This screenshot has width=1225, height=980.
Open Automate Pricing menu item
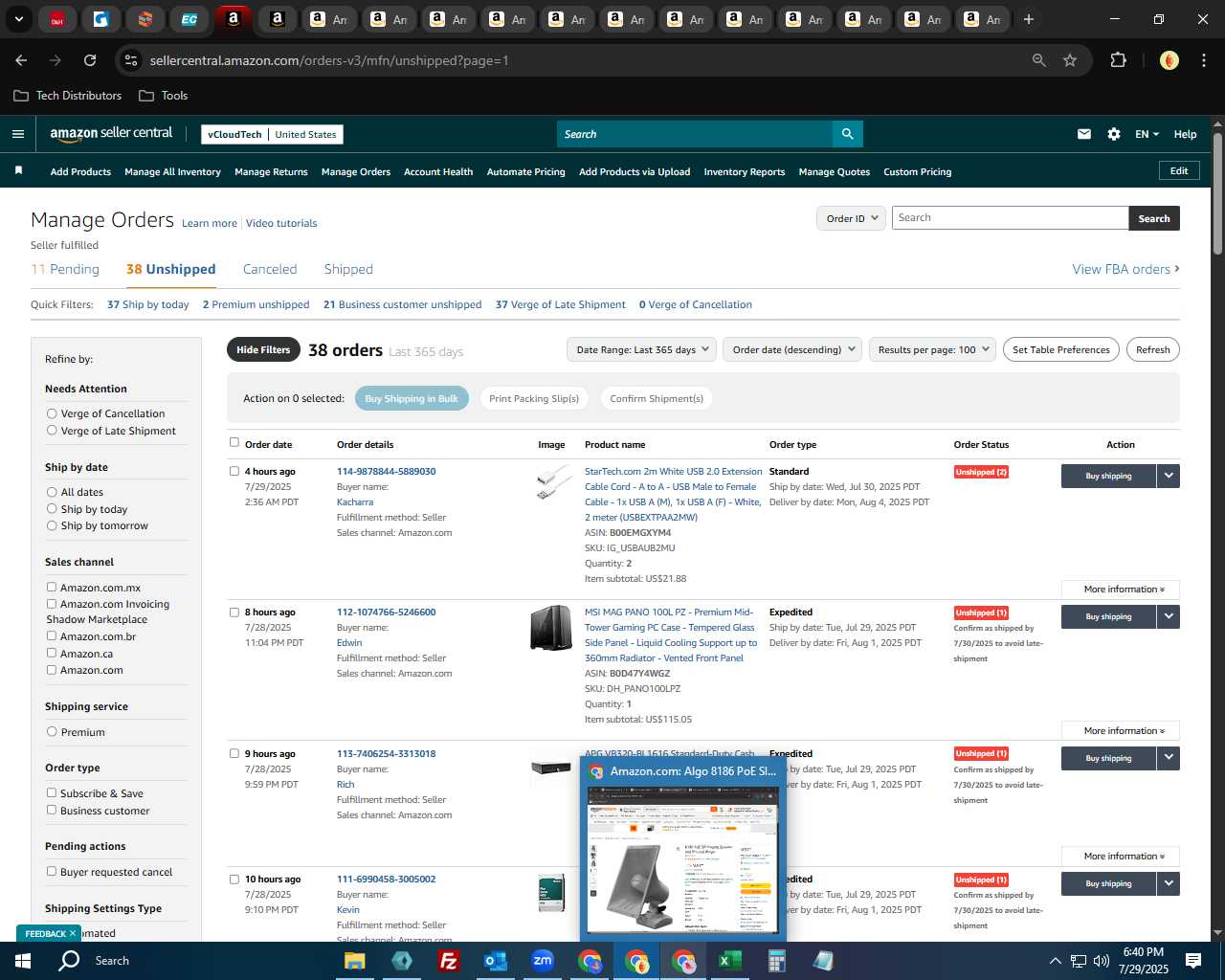(x=525, y=172)
